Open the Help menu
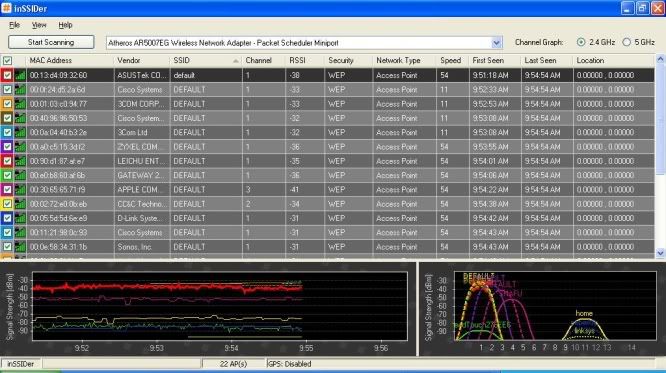This screenshot has height=373, width=666. pos(65,25)
